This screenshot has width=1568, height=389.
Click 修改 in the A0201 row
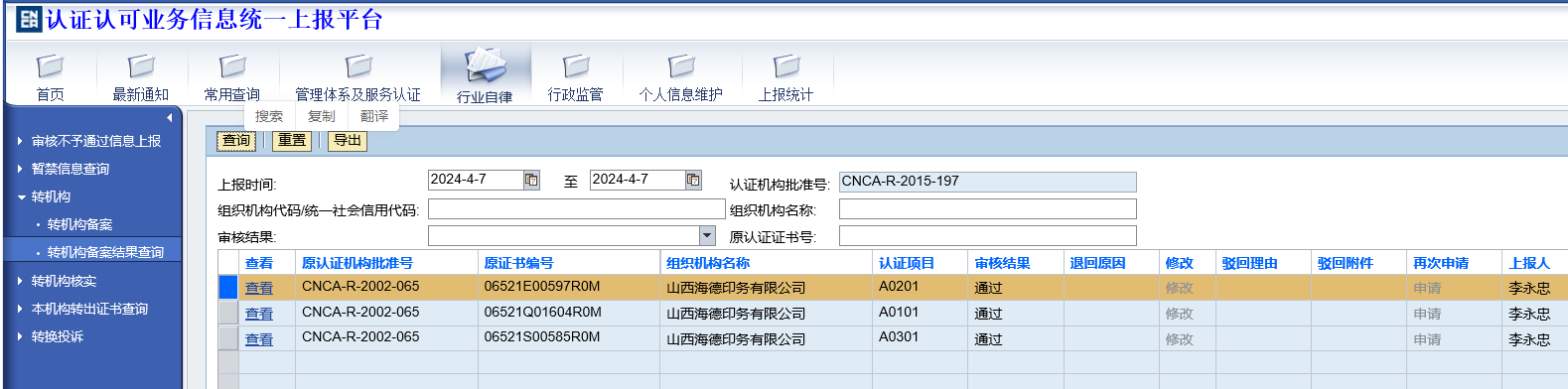pyautogui.click(x=1179, y=288)
